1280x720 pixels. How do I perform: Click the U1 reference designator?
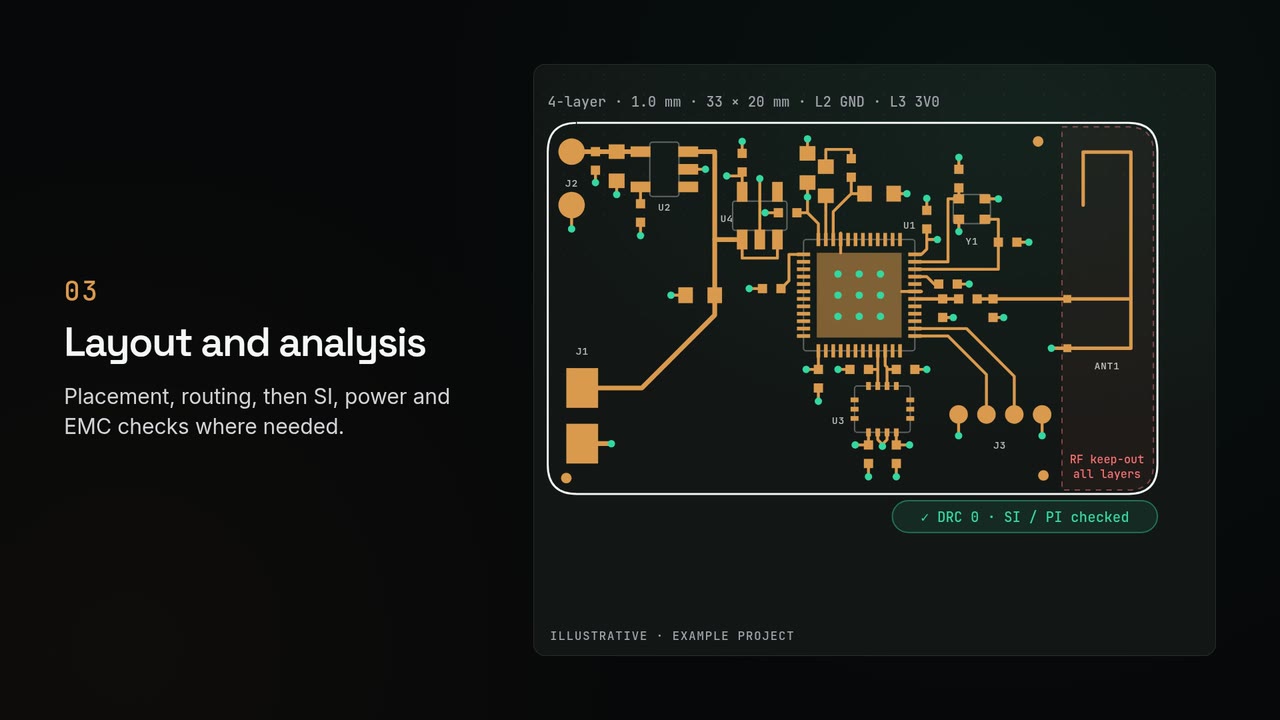[x=909, y=226]
